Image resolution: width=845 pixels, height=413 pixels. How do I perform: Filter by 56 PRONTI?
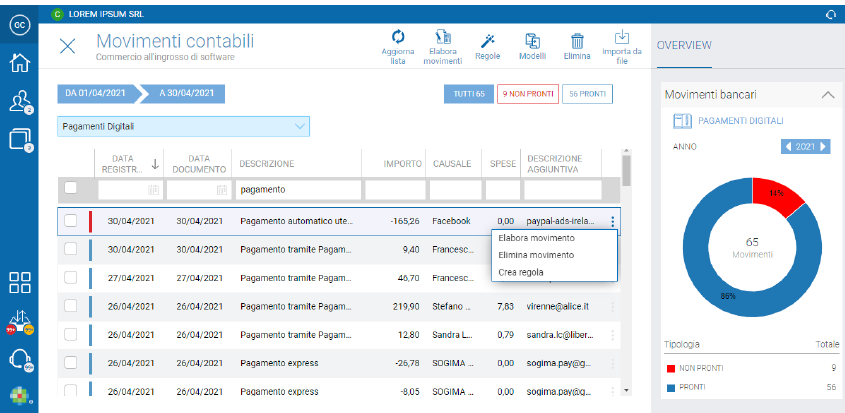[587, 94]
